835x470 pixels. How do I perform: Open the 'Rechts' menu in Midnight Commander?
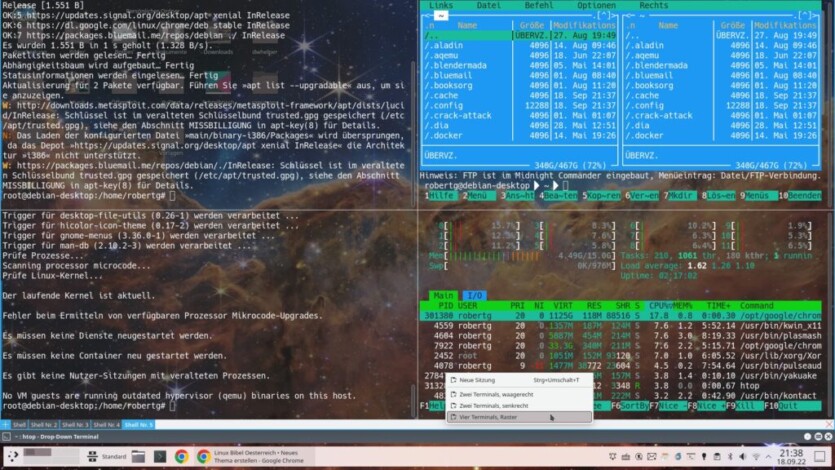coord(653,5)
